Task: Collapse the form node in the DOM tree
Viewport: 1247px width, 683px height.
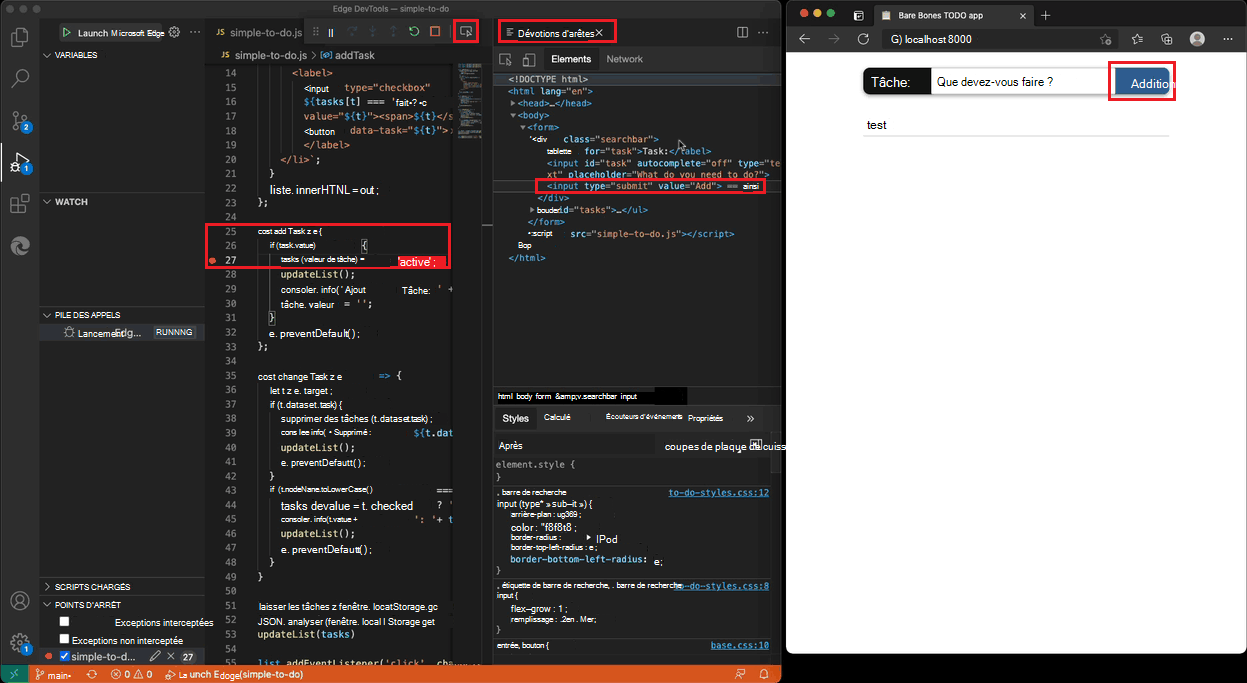Action: coord(522,127)
